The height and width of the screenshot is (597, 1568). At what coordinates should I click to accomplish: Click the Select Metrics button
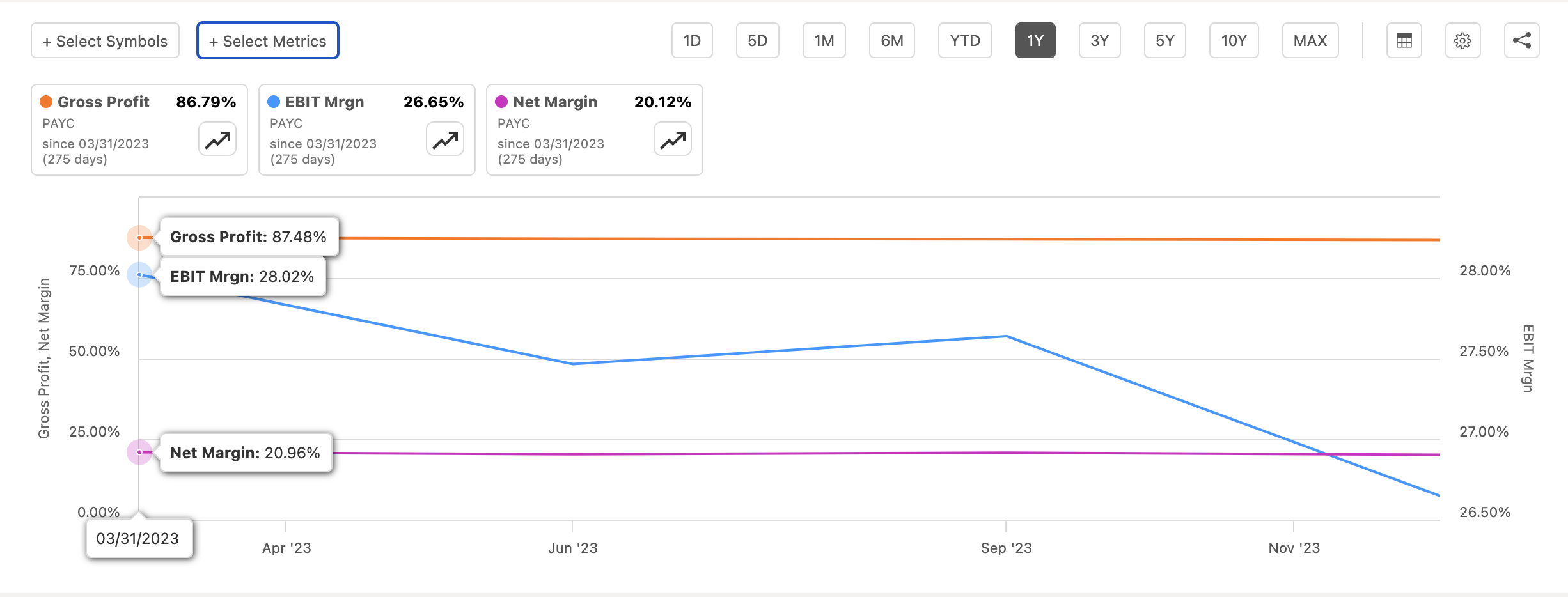click(267, 40)
